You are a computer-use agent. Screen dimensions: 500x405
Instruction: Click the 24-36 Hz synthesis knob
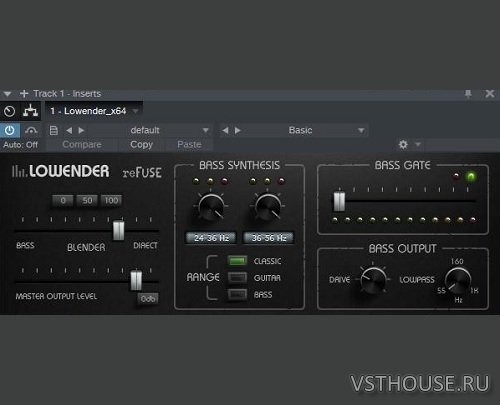pyautogui.click(x=211, y=207)
